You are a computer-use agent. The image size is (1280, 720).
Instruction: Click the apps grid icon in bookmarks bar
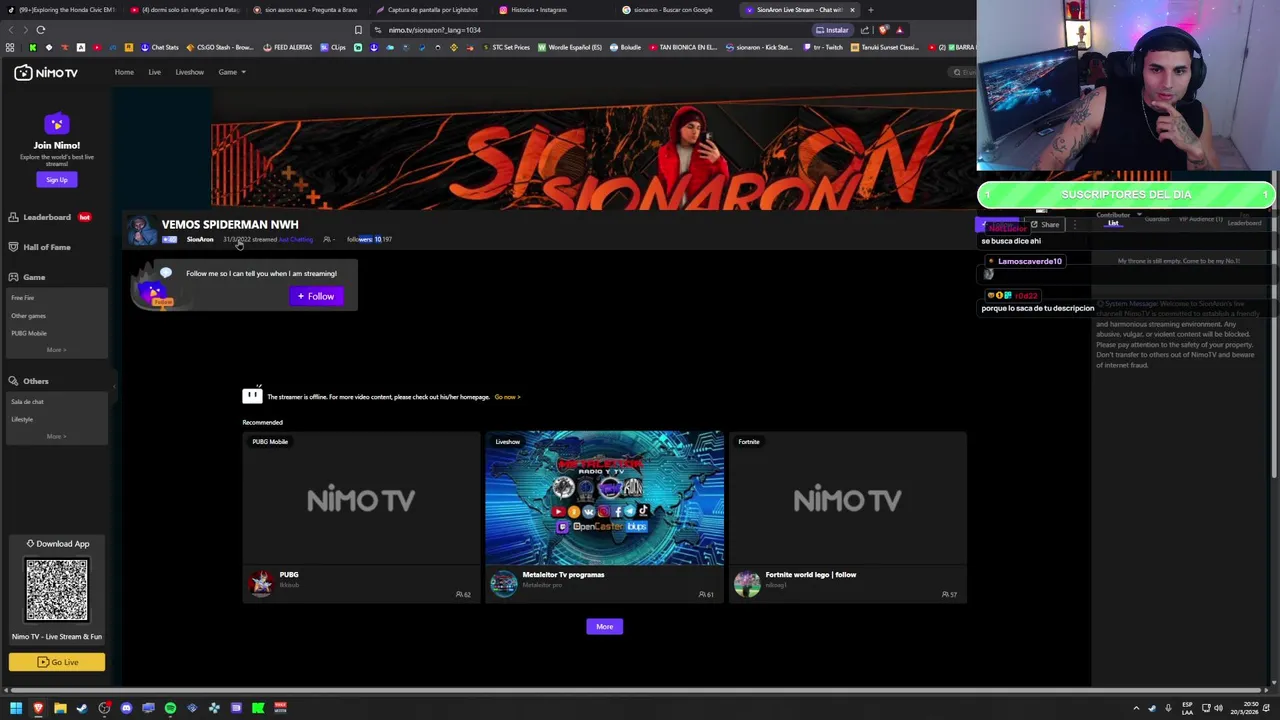pyautogui.click(x=10, y=48)
